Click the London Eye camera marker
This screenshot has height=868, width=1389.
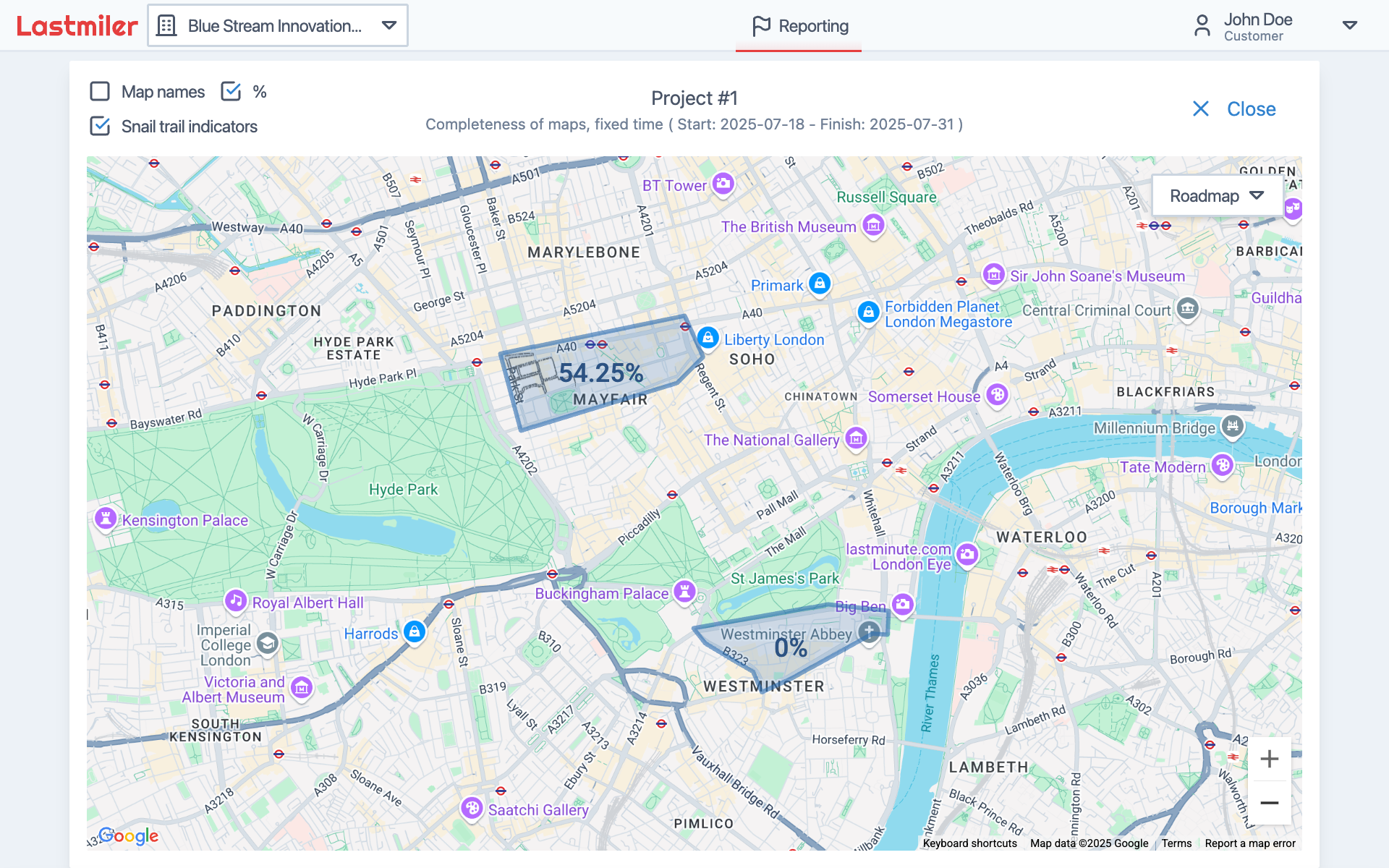[967, 555]
